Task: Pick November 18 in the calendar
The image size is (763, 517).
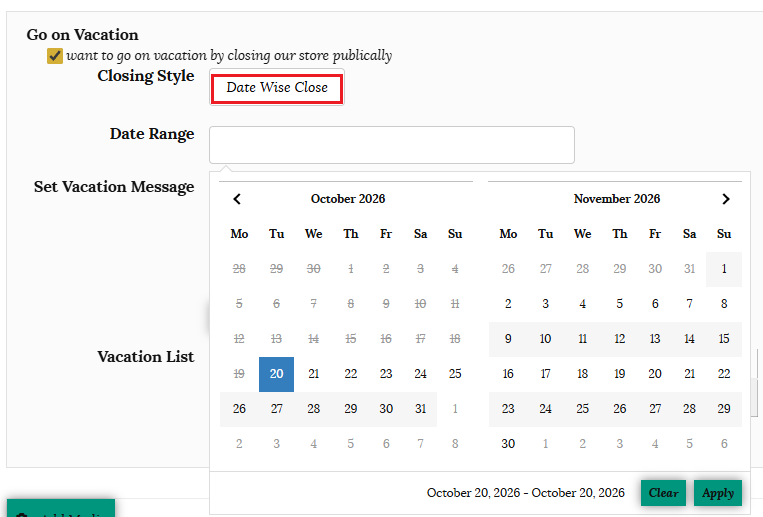Action: pos(582,374)
